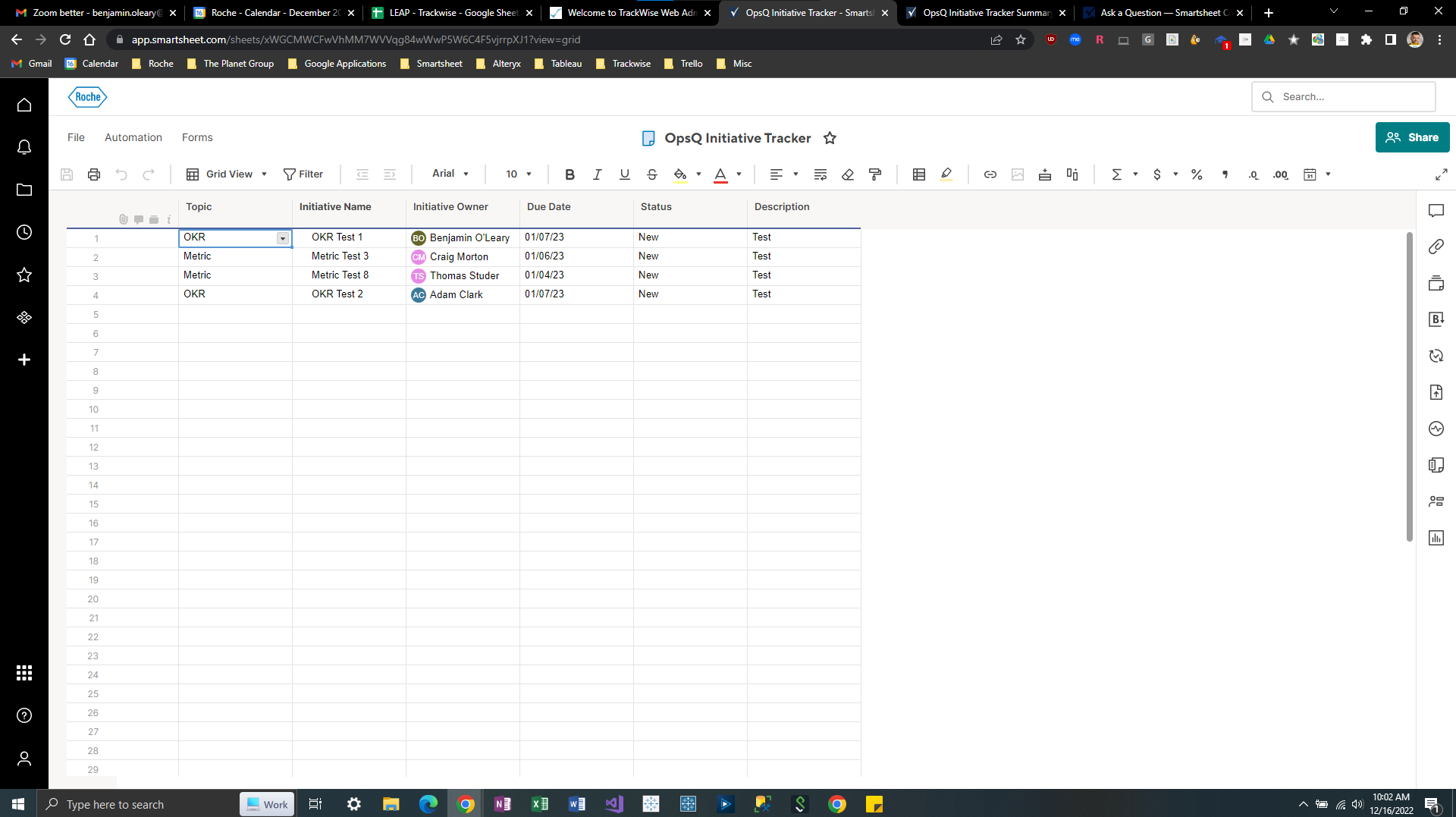Switch to the Roche Calendar browser tab
Screen dimensions: 1456x817
(274, 13)
